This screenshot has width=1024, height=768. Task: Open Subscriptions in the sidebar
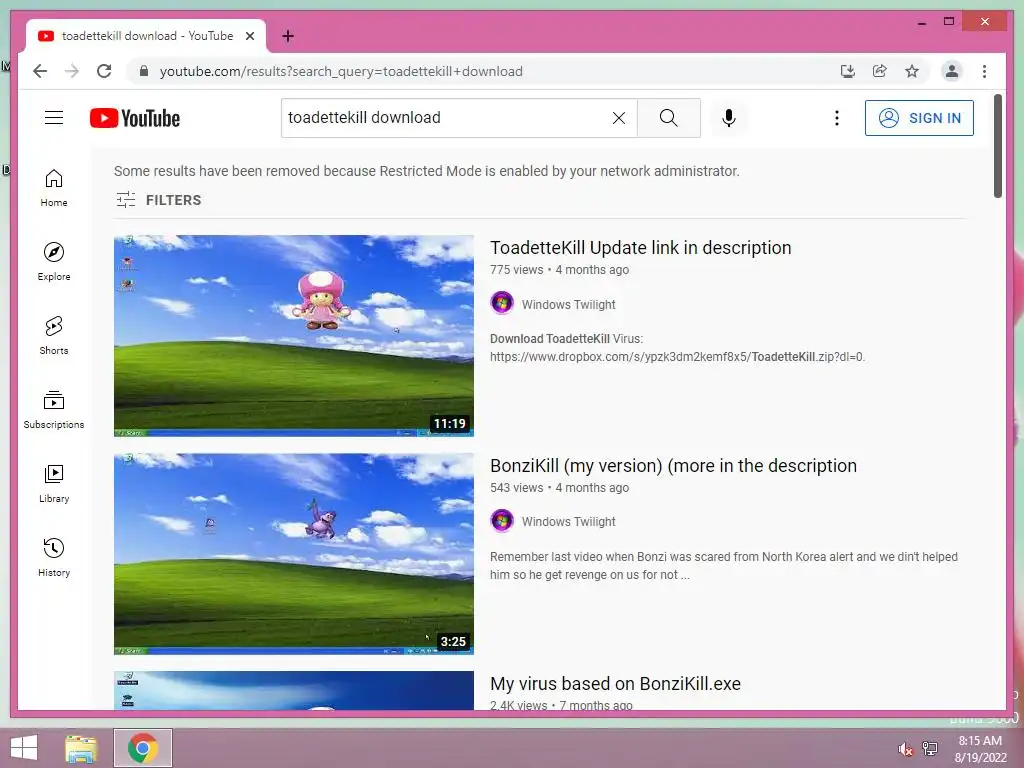pos(54,409)
